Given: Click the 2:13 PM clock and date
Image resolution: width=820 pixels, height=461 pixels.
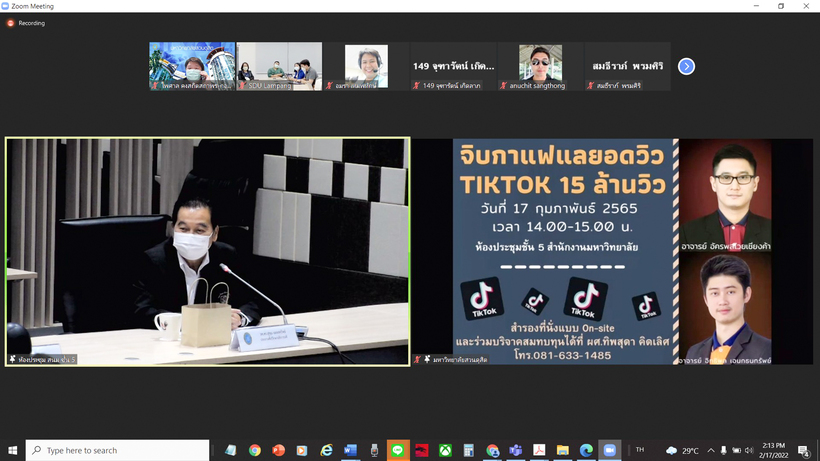Looking at the screenshot, I should 773,450.
